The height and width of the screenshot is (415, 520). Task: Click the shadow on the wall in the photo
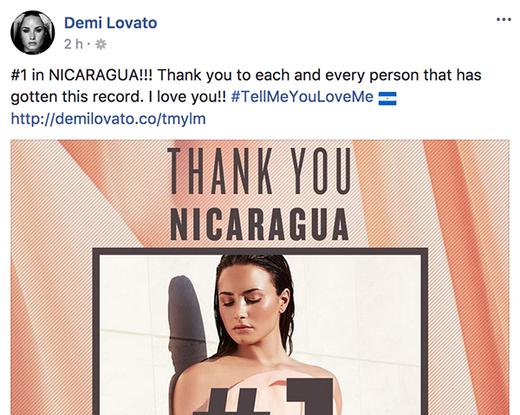[x=187, y=320]
